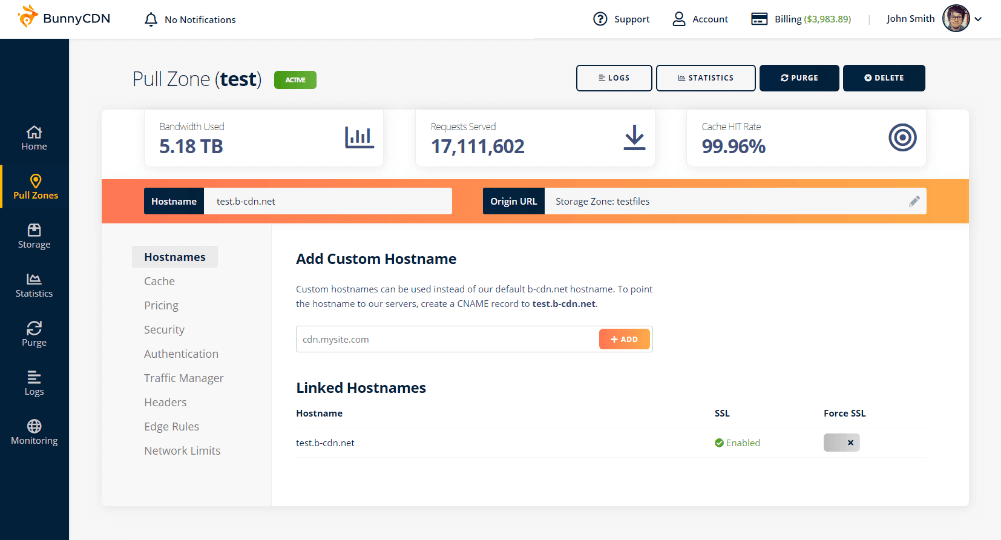Click the Hostname test.b-cdn.net field
The image size is (1001, 540).
[328, 201]
